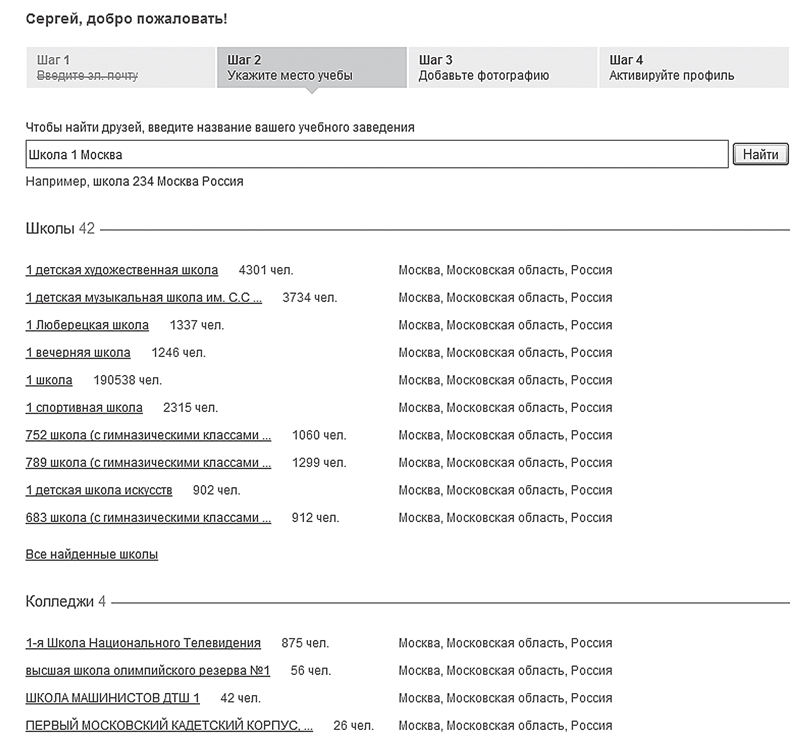Choose 752 школа с гимназическими классами
Viewport: 800px width, 747px height.
point(148,435)
